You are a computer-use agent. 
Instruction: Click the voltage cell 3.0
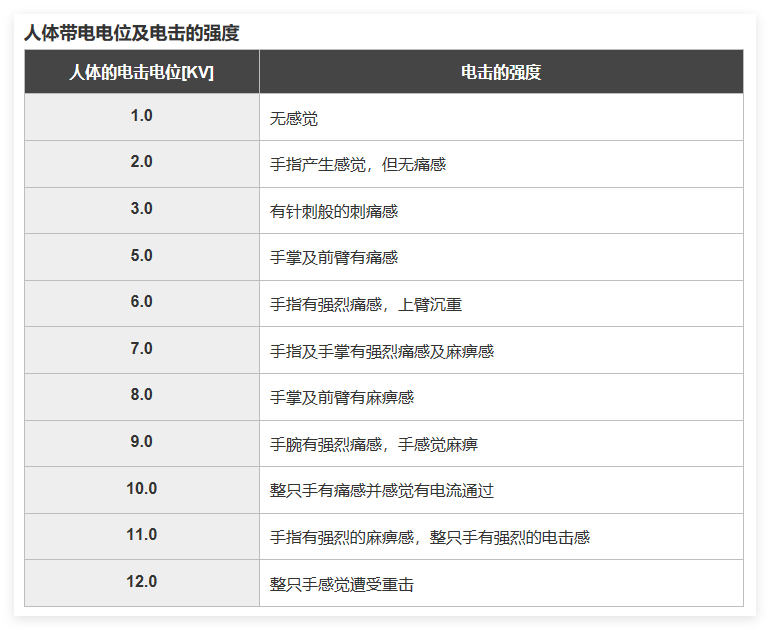pos(141,210)
